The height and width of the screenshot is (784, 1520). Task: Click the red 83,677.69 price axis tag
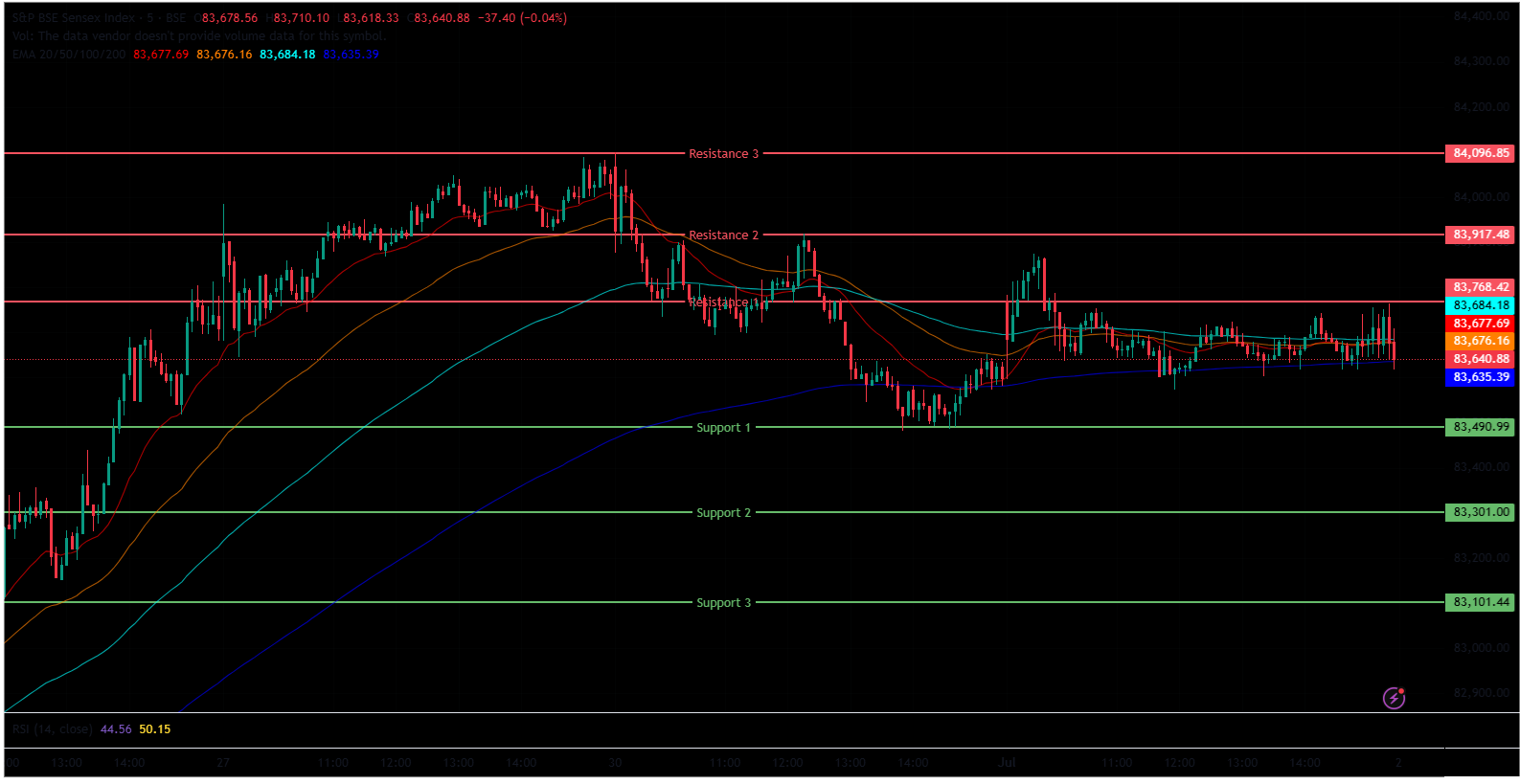(1480, 324)
